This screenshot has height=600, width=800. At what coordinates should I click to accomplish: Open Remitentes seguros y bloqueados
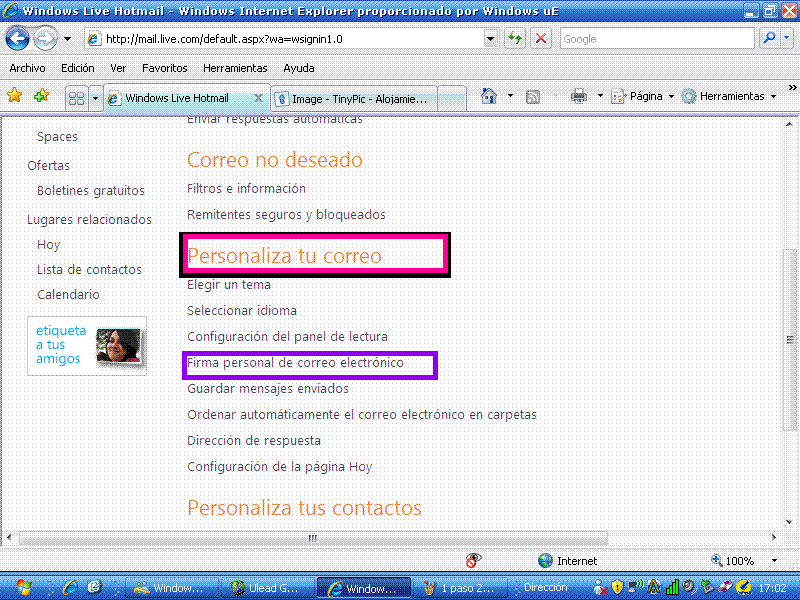(286, 214)
